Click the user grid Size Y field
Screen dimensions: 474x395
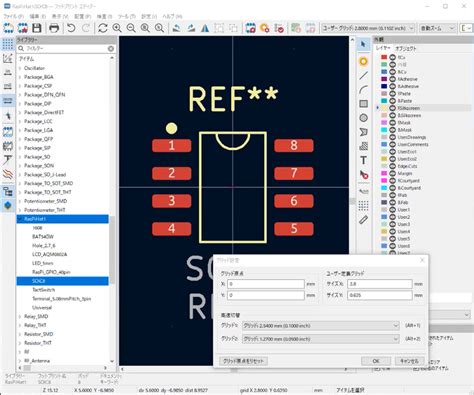[379, 295]
